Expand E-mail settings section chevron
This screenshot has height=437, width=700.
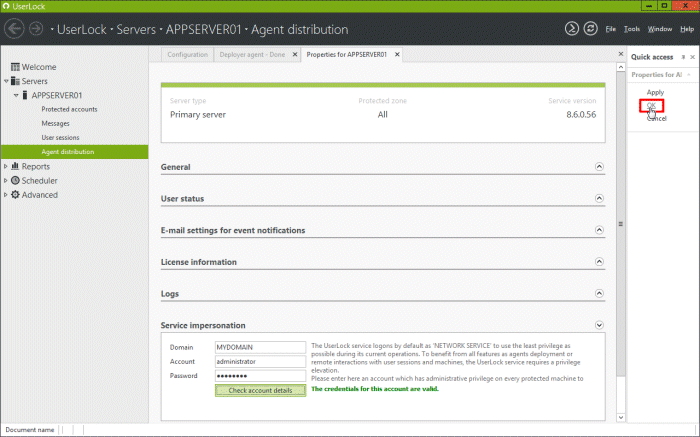tap(599, 230)
